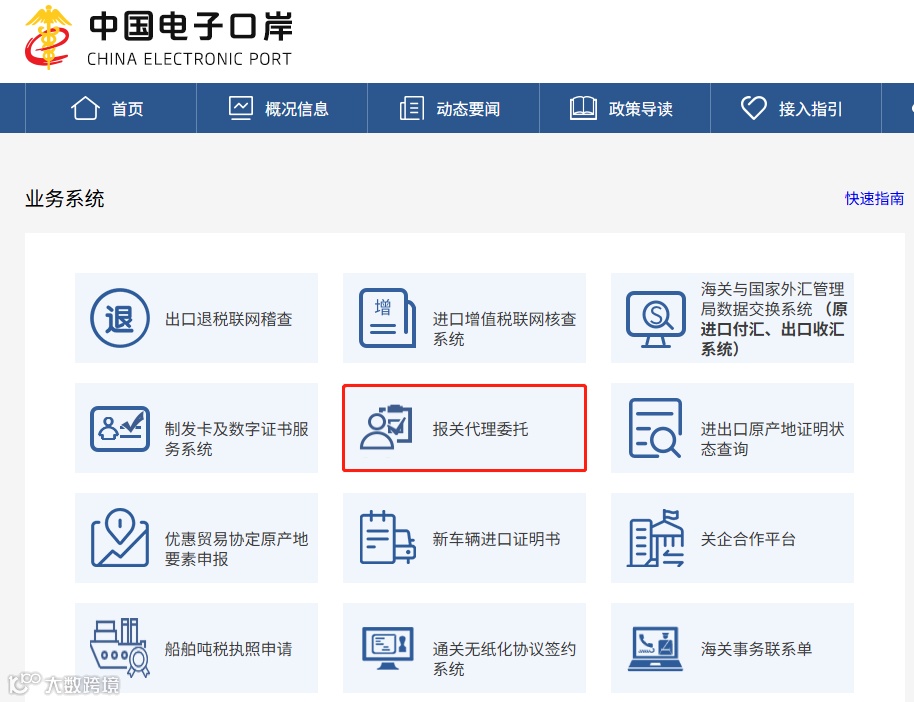
Task: Navigate to 政策导读 policy guide
Action: [624, 107]
